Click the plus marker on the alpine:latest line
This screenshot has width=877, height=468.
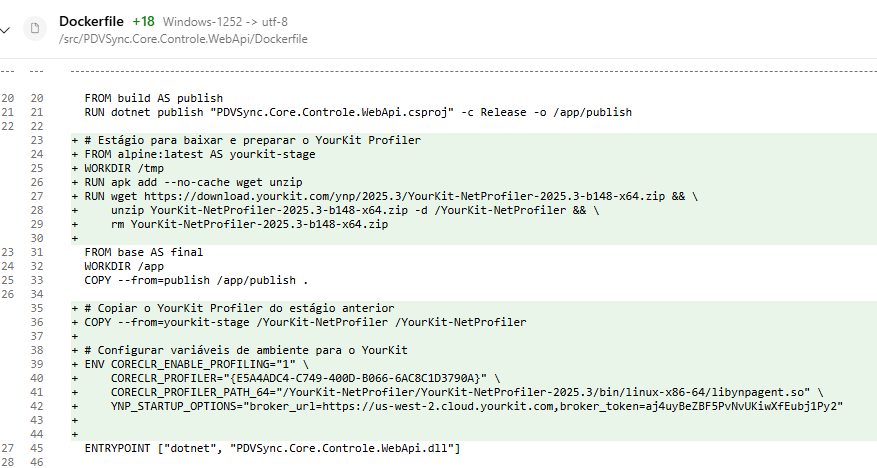click(x=75, y=155)
